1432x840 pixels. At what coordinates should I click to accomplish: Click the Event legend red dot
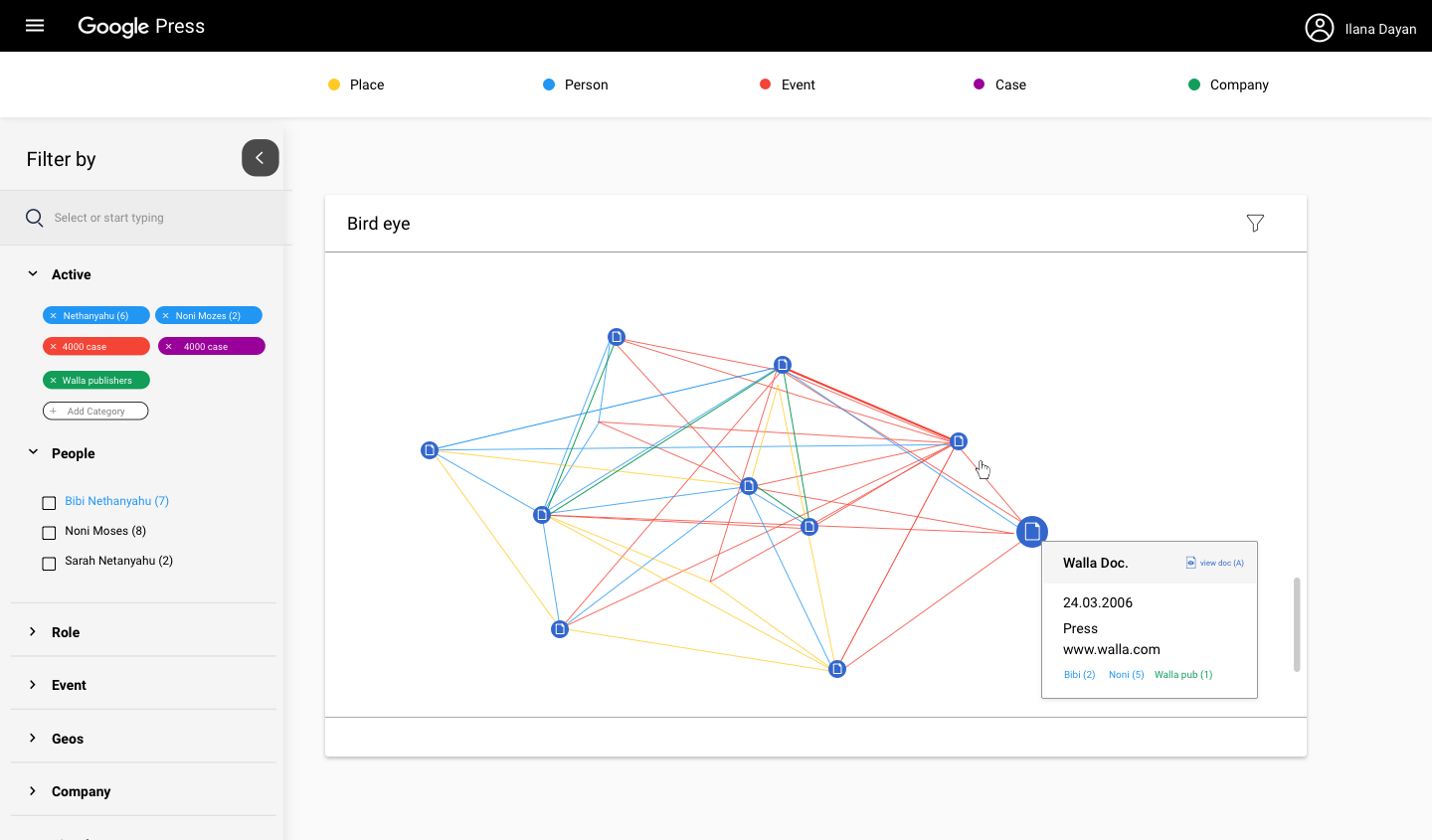click(x=765, y=84)
